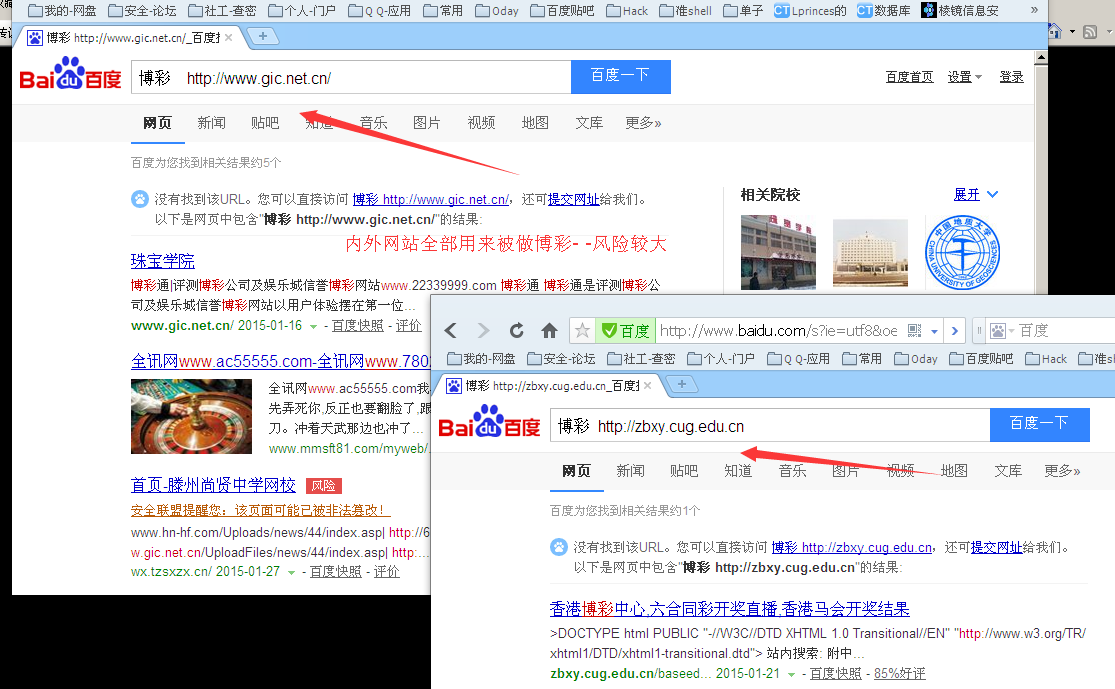
Task: Close the zbxy.cug.edu.cn tab
Action: pyautogui.click(x=647, y=385)
